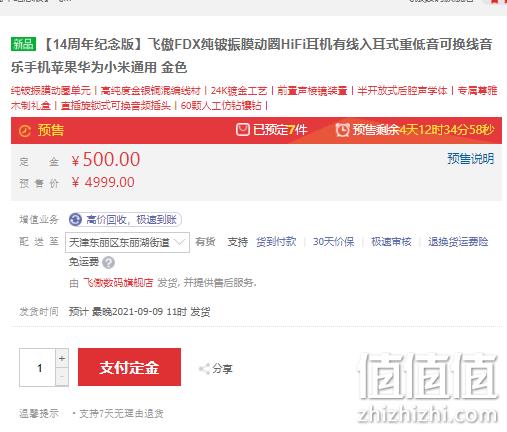The height and width of the screenshot is (432, 507).
Task: Decrease quantity with the minus stepper
Action: pos(62,377)
